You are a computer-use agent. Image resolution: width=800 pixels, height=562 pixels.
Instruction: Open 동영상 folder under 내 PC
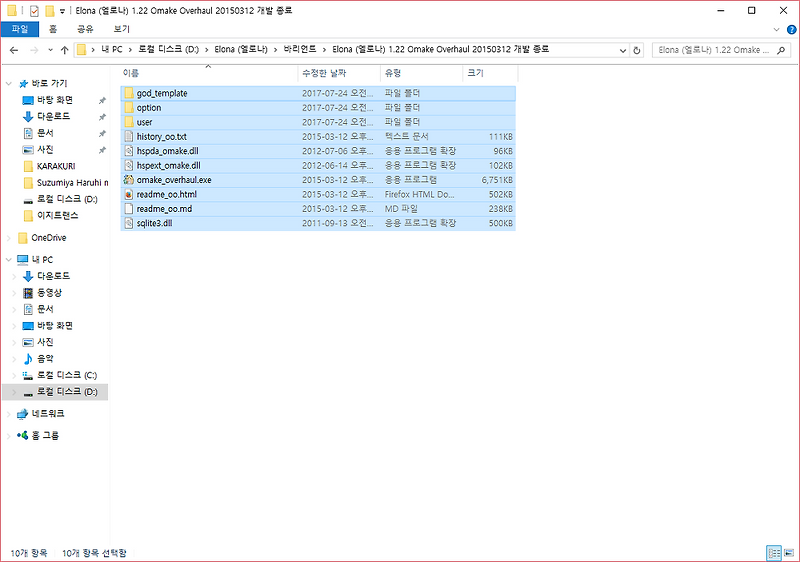tap(49, 293)
